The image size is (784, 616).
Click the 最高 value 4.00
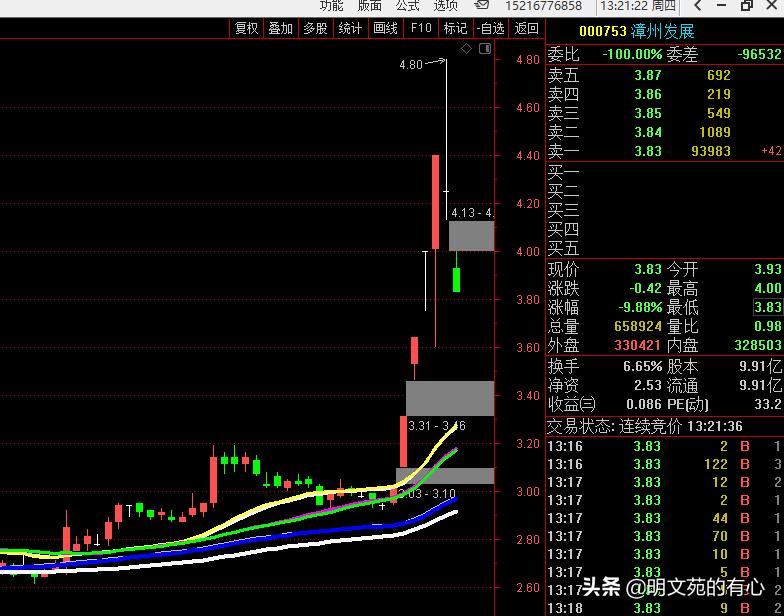pyautogui.click(x=768, y=288)
